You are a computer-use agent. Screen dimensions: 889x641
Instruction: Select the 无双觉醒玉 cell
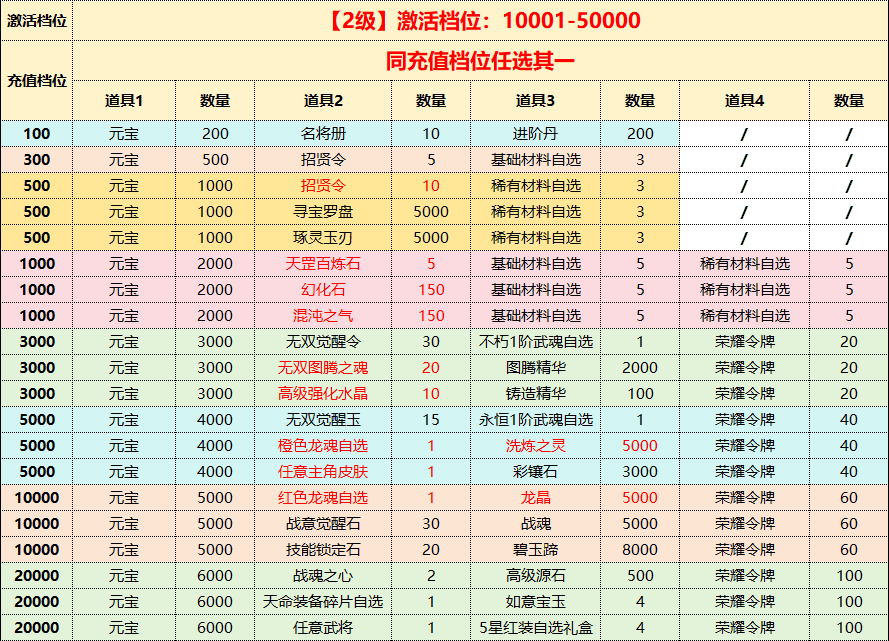323,420
